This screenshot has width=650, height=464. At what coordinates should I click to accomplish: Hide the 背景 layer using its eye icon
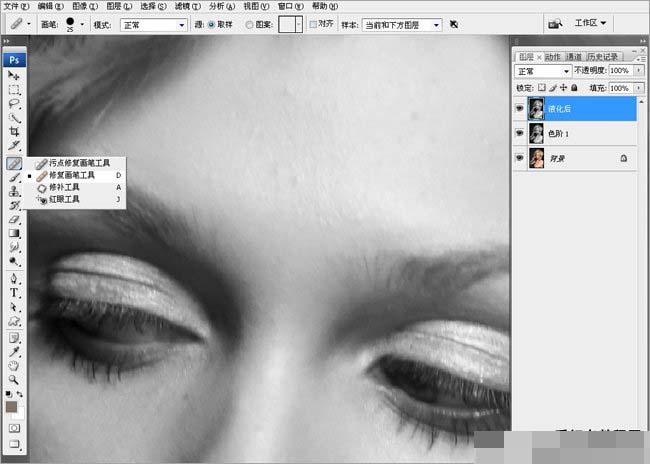pyautogui.click(x=521, y=158)
